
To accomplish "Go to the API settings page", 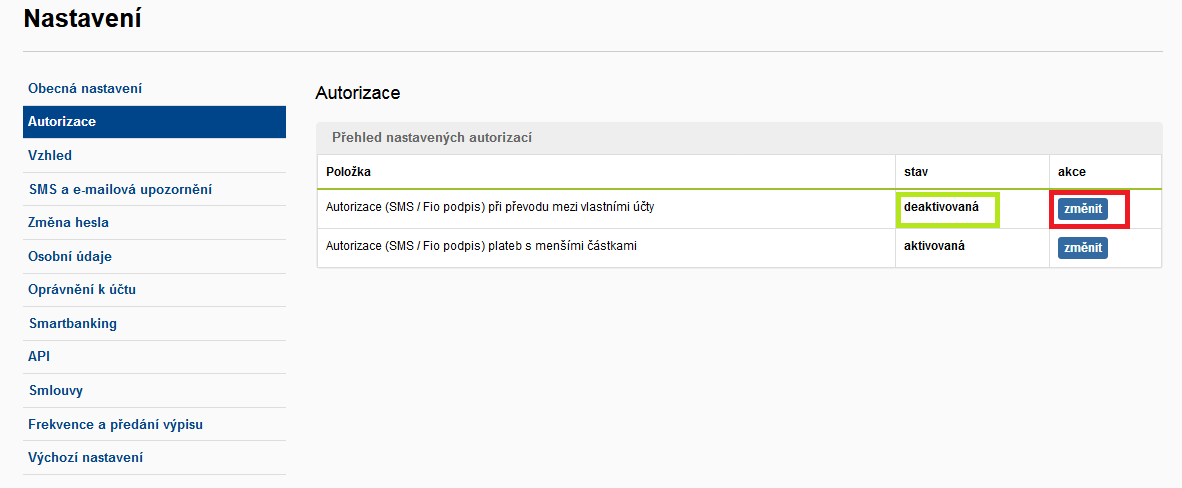I will coord(154,357).
